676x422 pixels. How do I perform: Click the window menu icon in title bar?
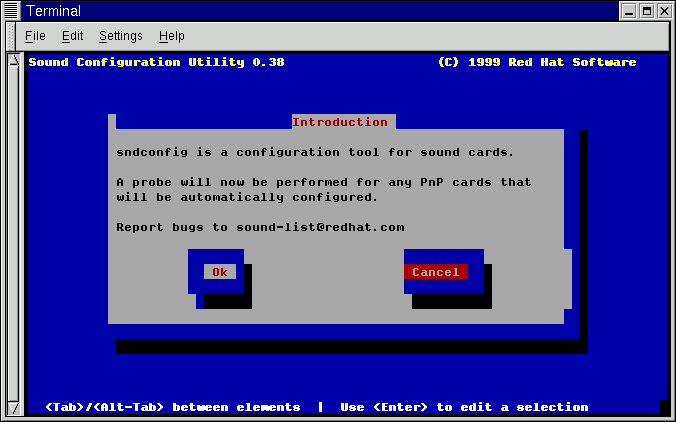[x=12, y=11]
